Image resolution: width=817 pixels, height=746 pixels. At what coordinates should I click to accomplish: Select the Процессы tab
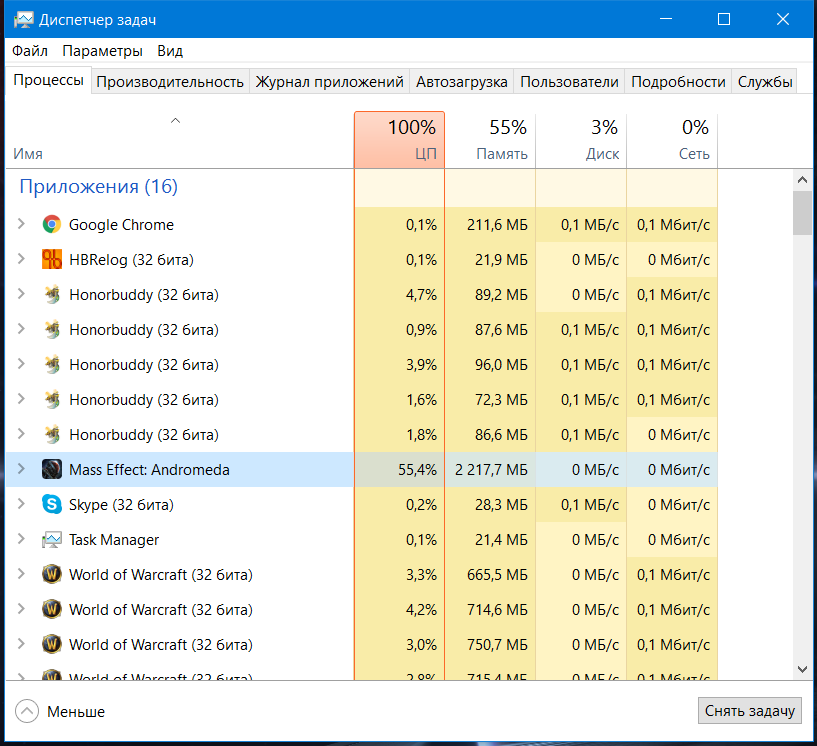pyautogui.click(x=48, y=80)
